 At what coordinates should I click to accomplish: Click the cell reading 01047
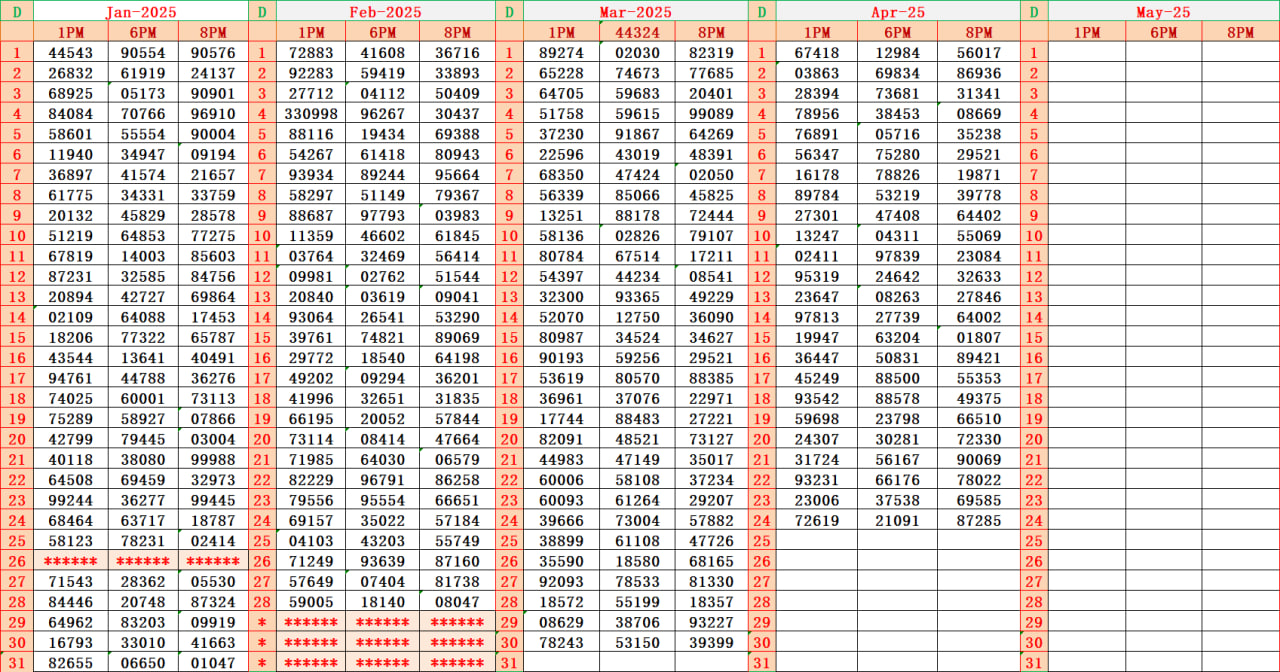pos(213,662)
